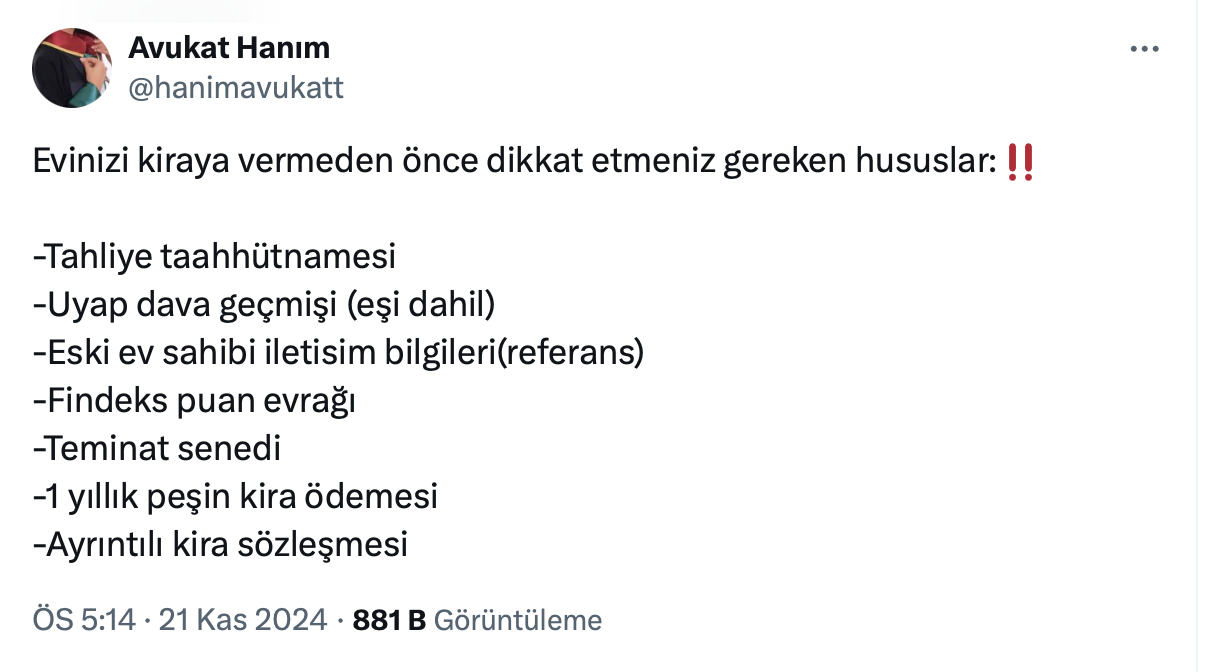The width and height of the screenshot is (1208, 672).
Task: Open the three-dot more options menu
Action: click(x=1144, y=49)
